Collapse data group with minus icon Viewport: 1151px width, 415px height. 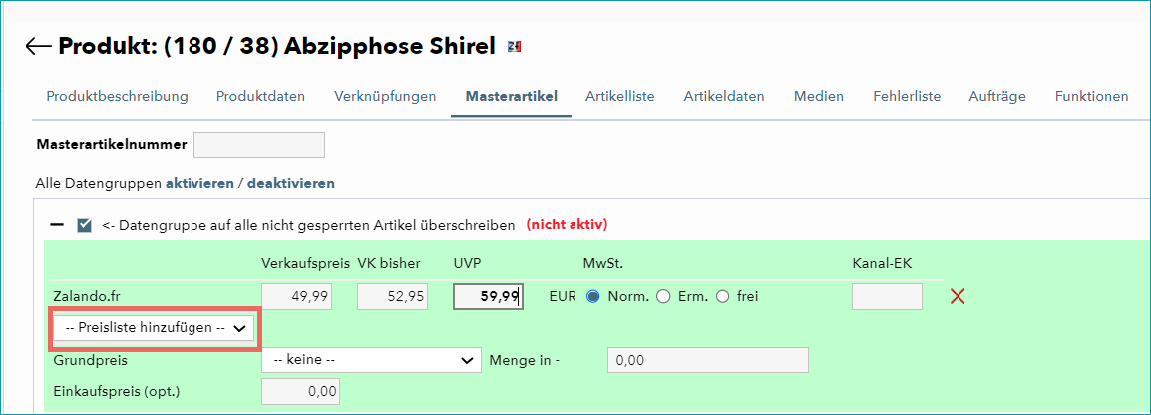tap(57, 225)
